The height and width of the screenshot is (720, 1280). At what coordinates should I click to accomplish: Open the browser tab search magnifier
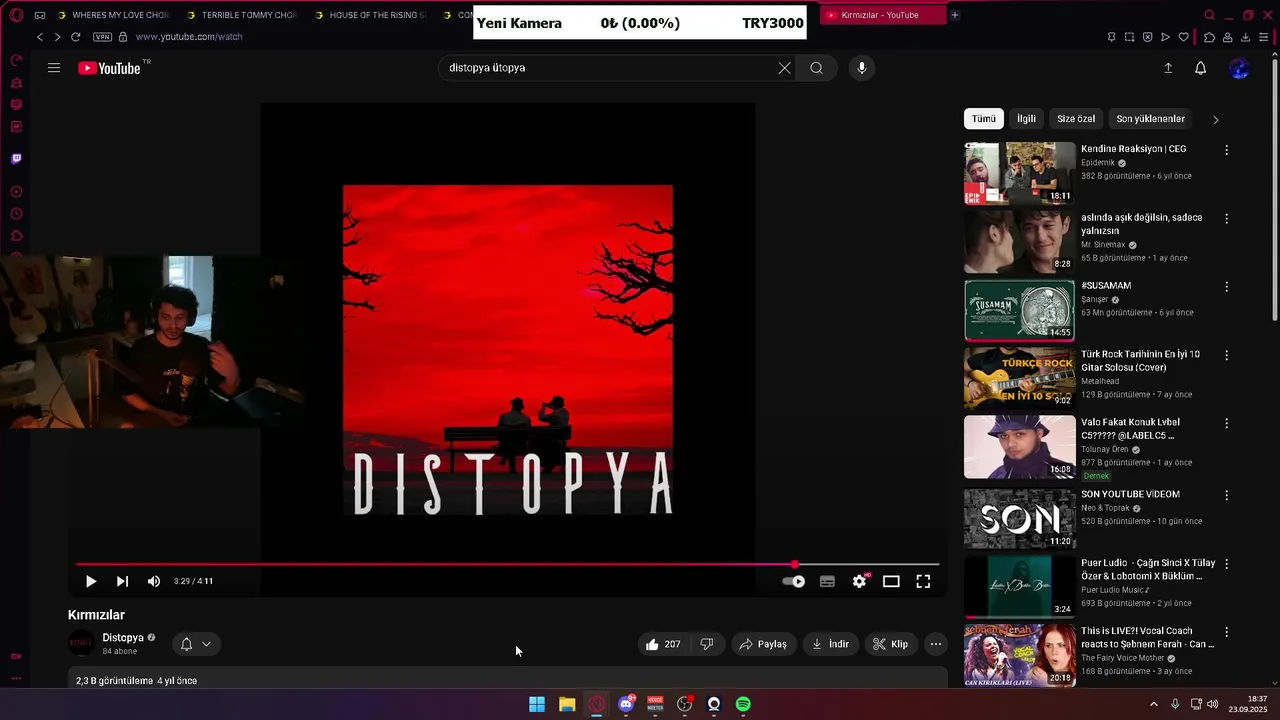[x=1209, y=15]
